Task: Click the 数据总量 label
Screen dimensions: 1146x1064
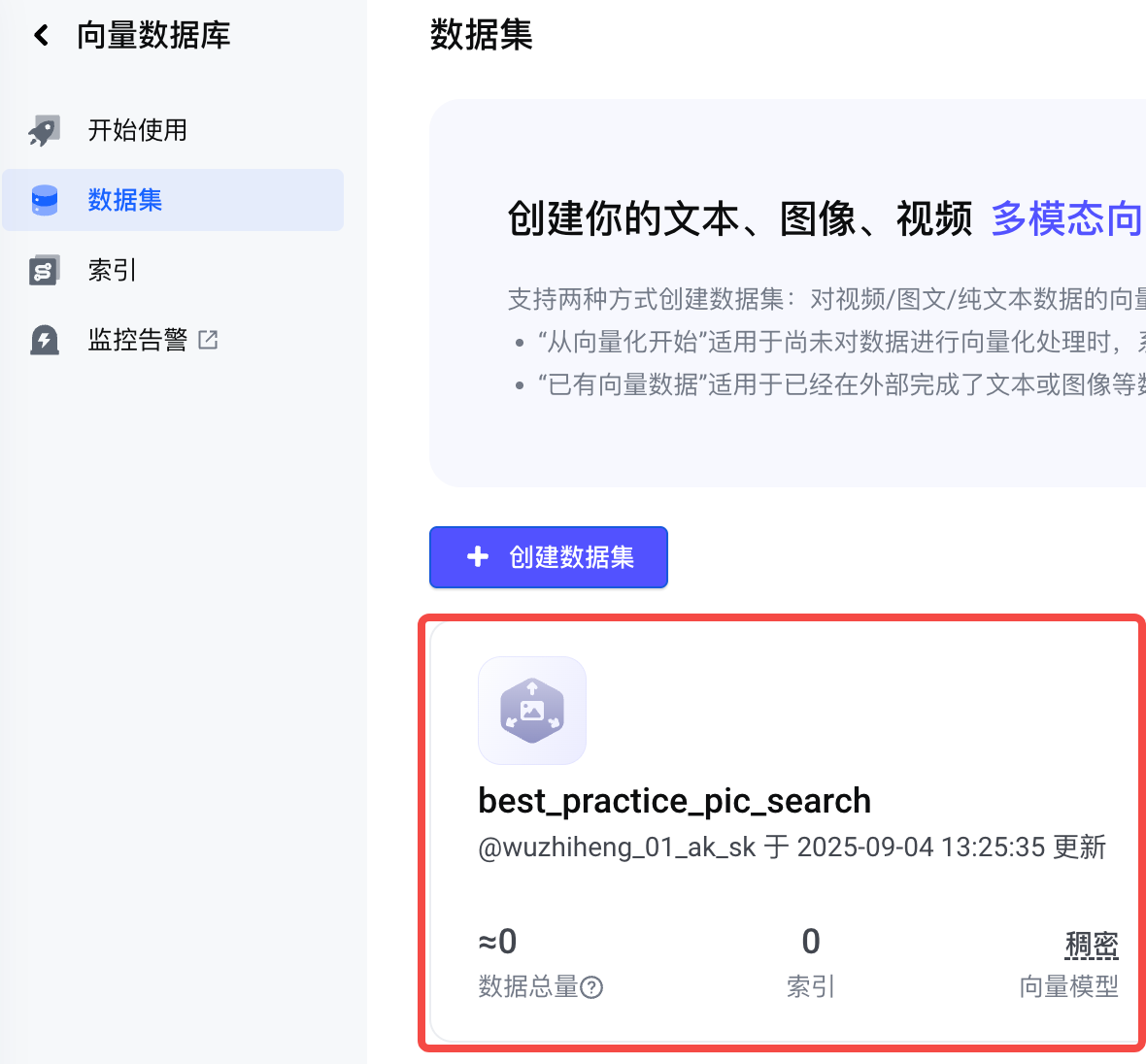Action: [528, 986]
